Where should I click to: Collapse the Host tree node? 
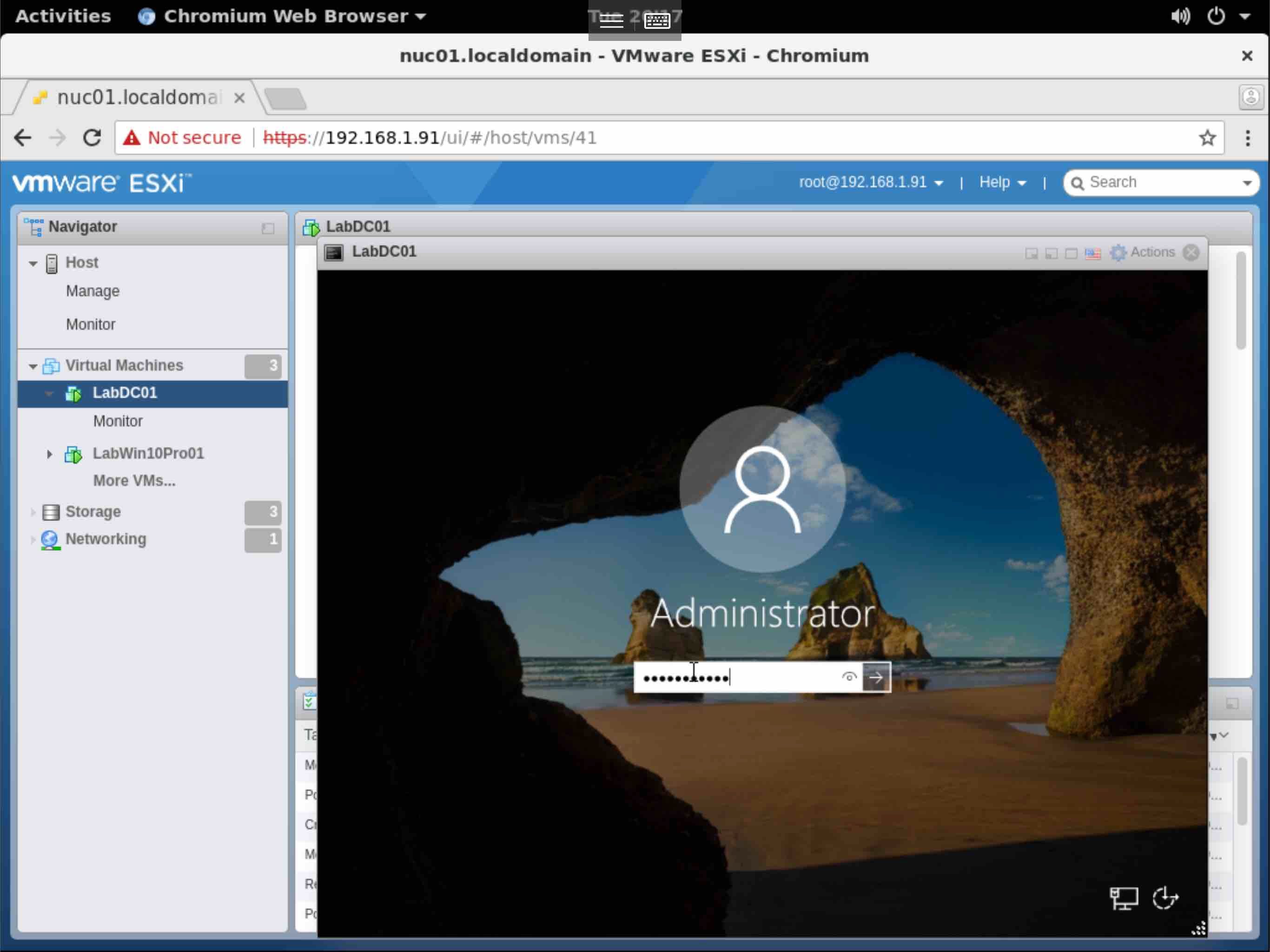click(33, 264)
